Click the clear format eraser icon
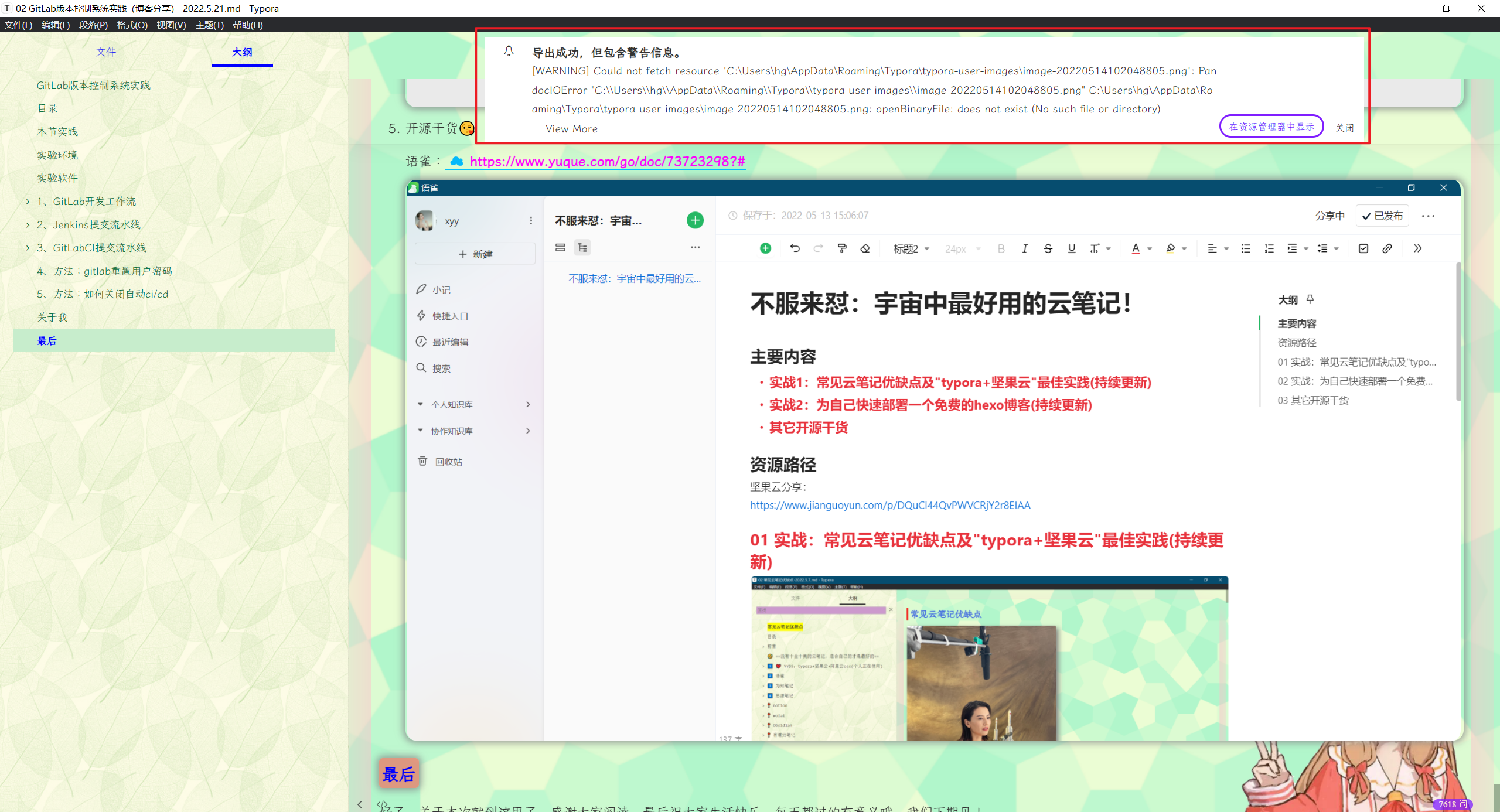 coord(865,248)
